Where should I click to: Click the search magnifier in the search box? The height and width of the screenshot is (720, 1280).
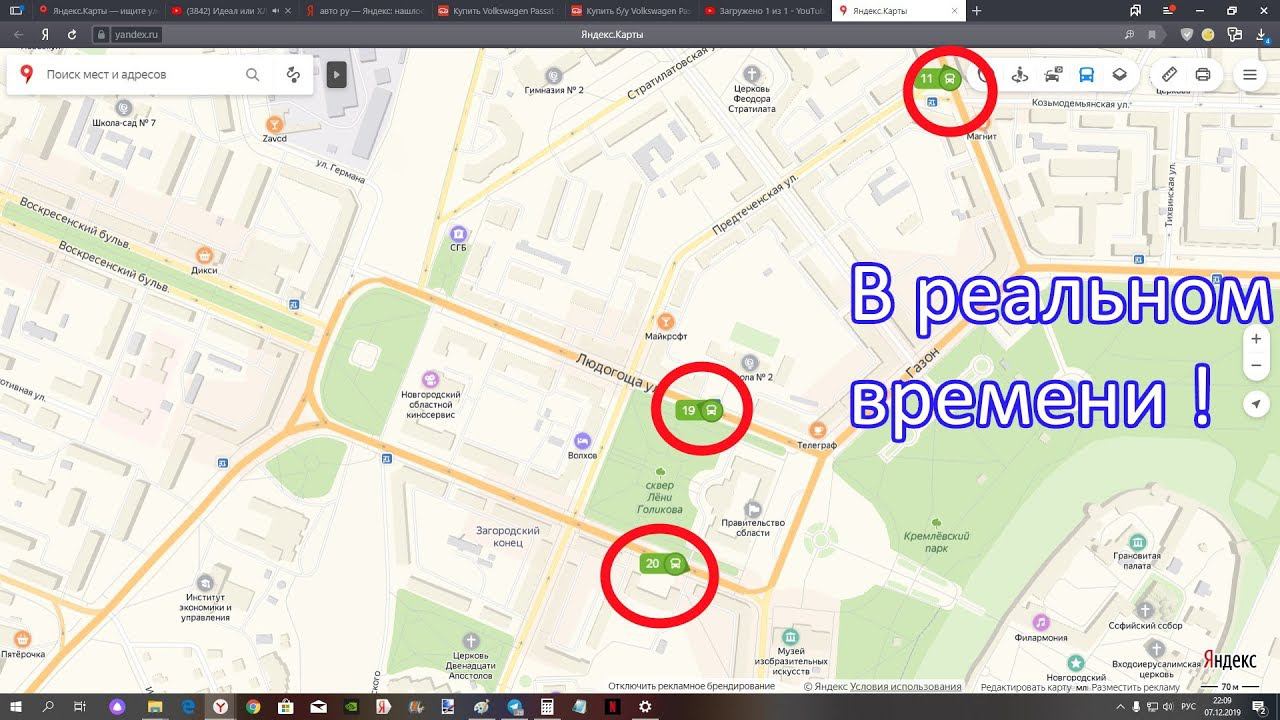[253, 74]
